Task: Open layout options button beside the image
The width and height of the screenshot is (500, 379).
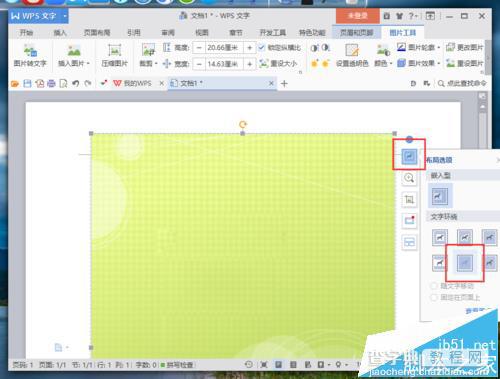Action: [x=409, y=156]
